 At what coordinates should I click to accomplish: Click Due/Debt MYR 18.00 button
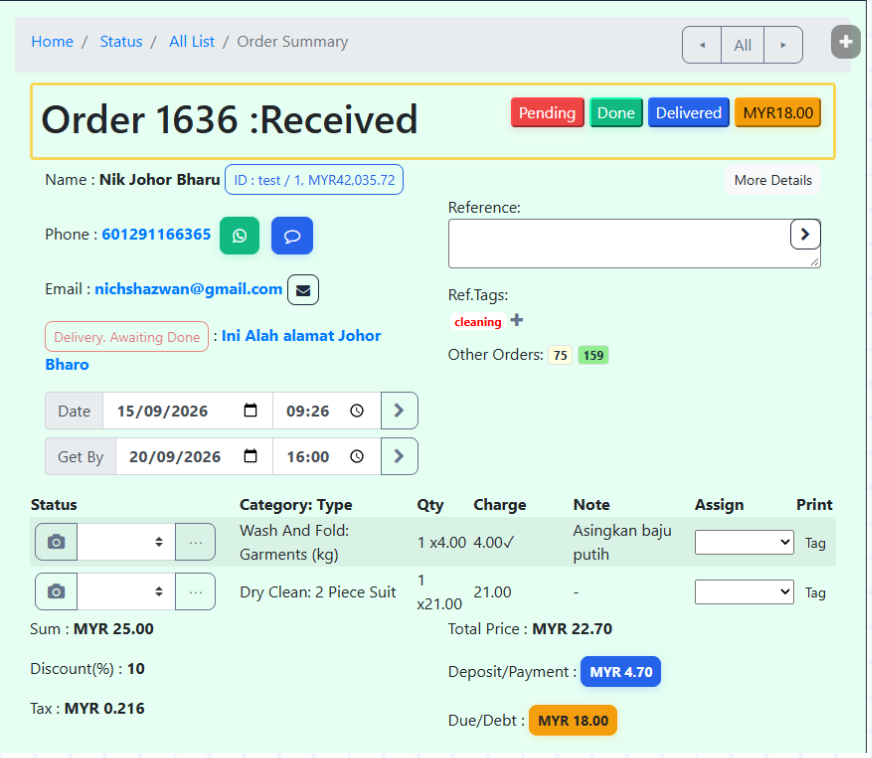pyautogui.click(x=573, y=721)
